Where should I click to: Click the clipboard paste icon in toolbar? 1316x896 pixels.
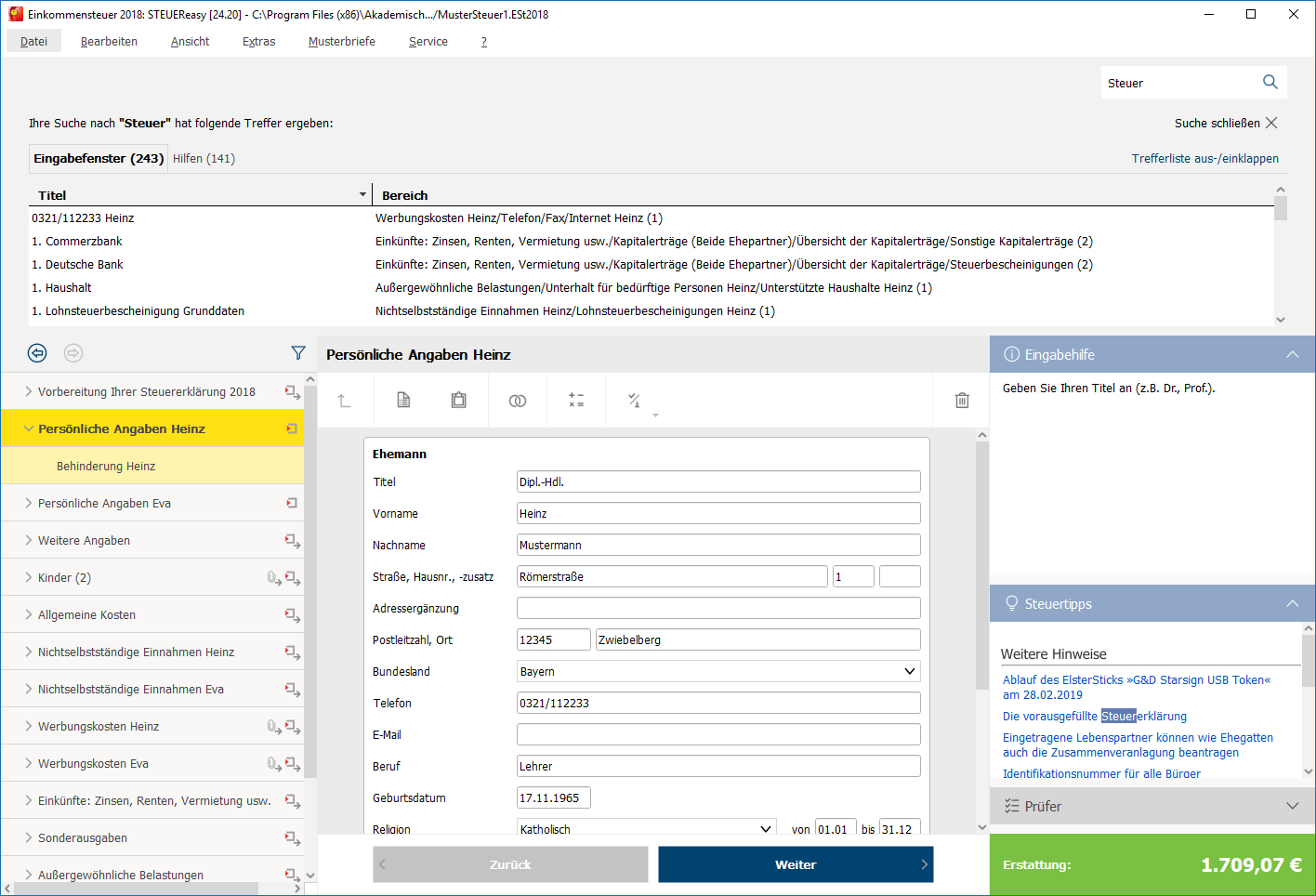click(459, 400)
